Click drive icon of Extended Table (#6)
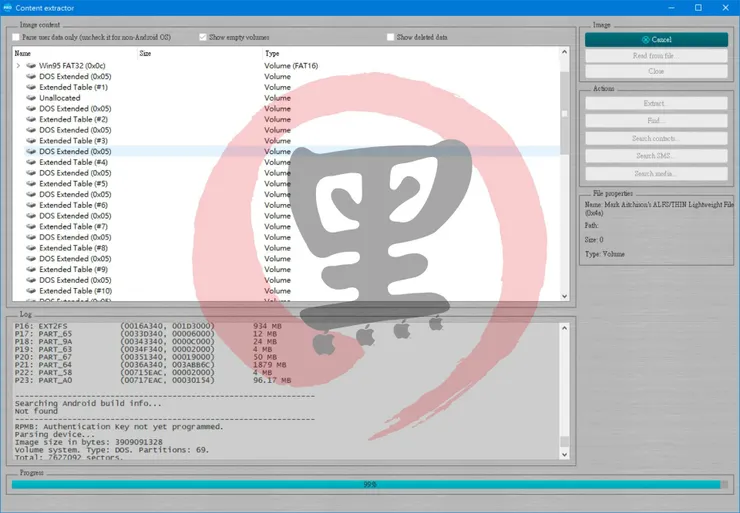740x513 pixels. click(31, 205)
